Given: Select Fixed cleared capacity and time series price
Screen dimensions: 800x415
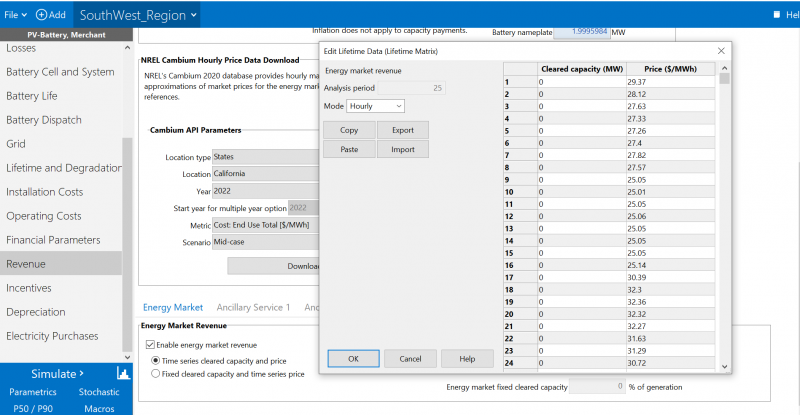Looking at the screenshot, I should [x=155, y=374].
